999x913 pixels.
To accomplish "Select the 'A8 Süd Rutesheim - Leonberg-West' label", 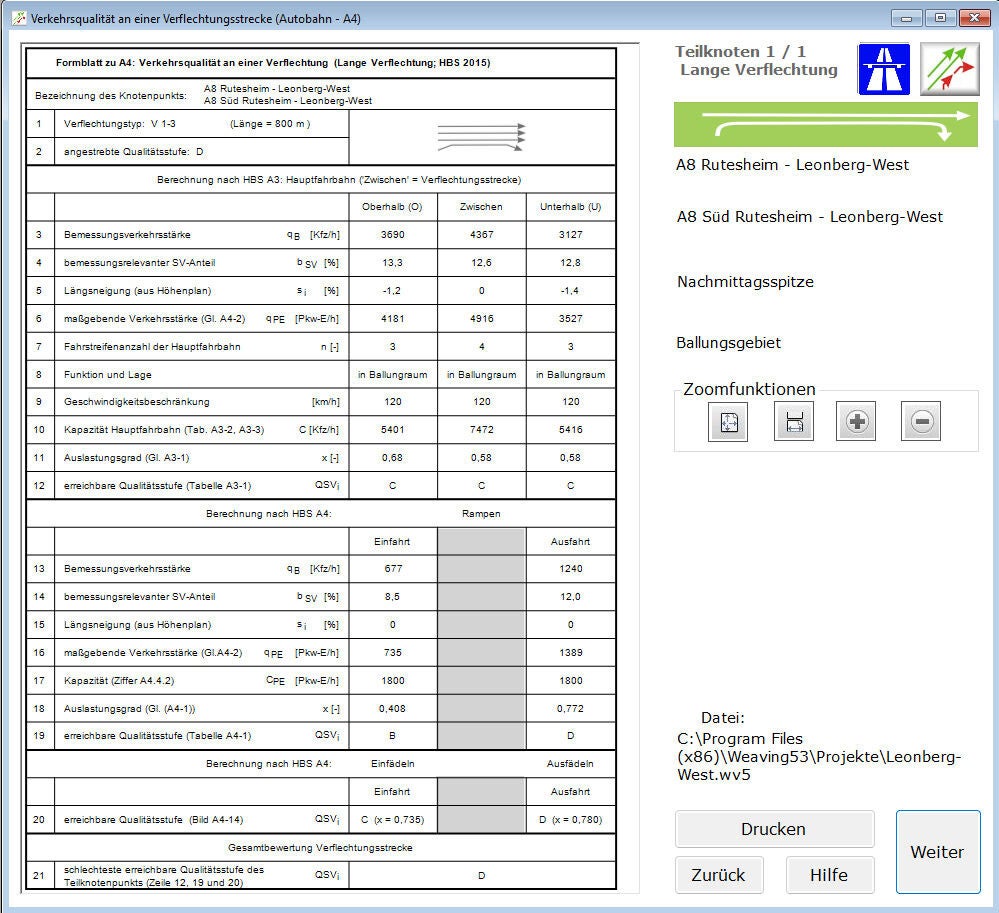I will coord(809,217).
